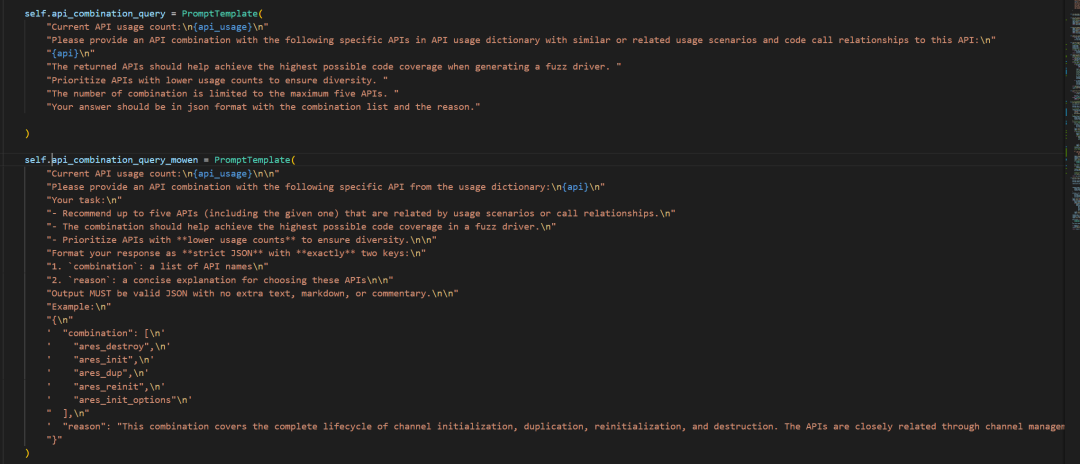Click the first PromptTemplate class name
This screenshot has height=464, width=1080.
tap(218, 14)
